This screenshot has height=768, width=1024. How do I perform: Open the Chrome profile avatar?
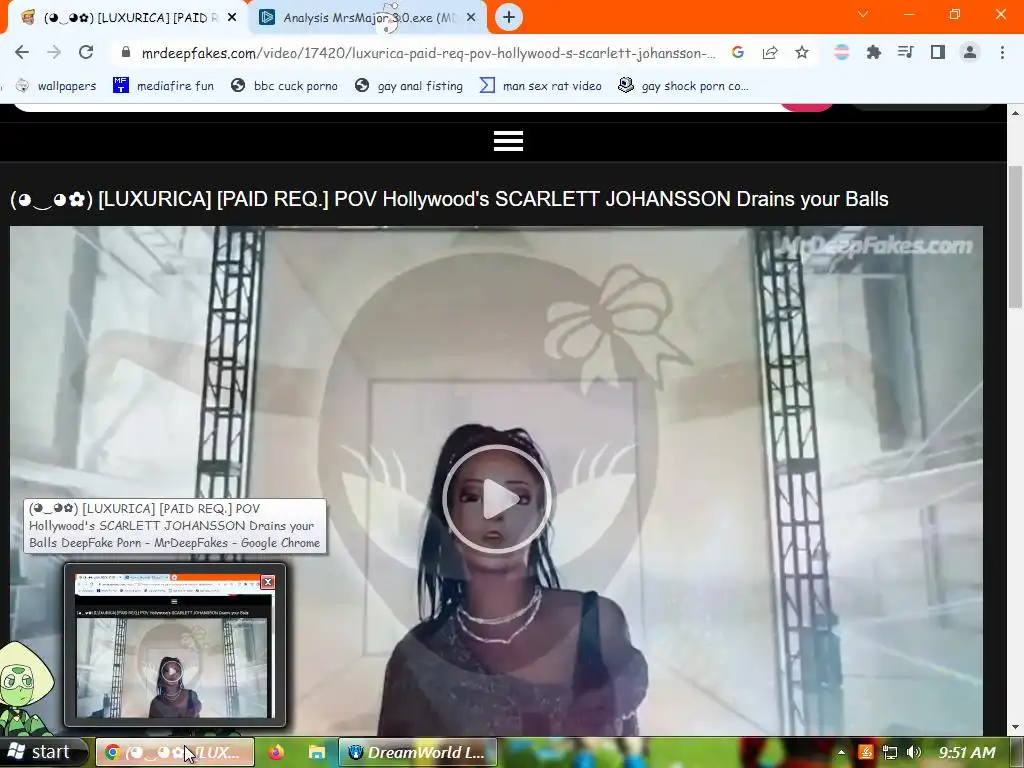coord(970,52)
